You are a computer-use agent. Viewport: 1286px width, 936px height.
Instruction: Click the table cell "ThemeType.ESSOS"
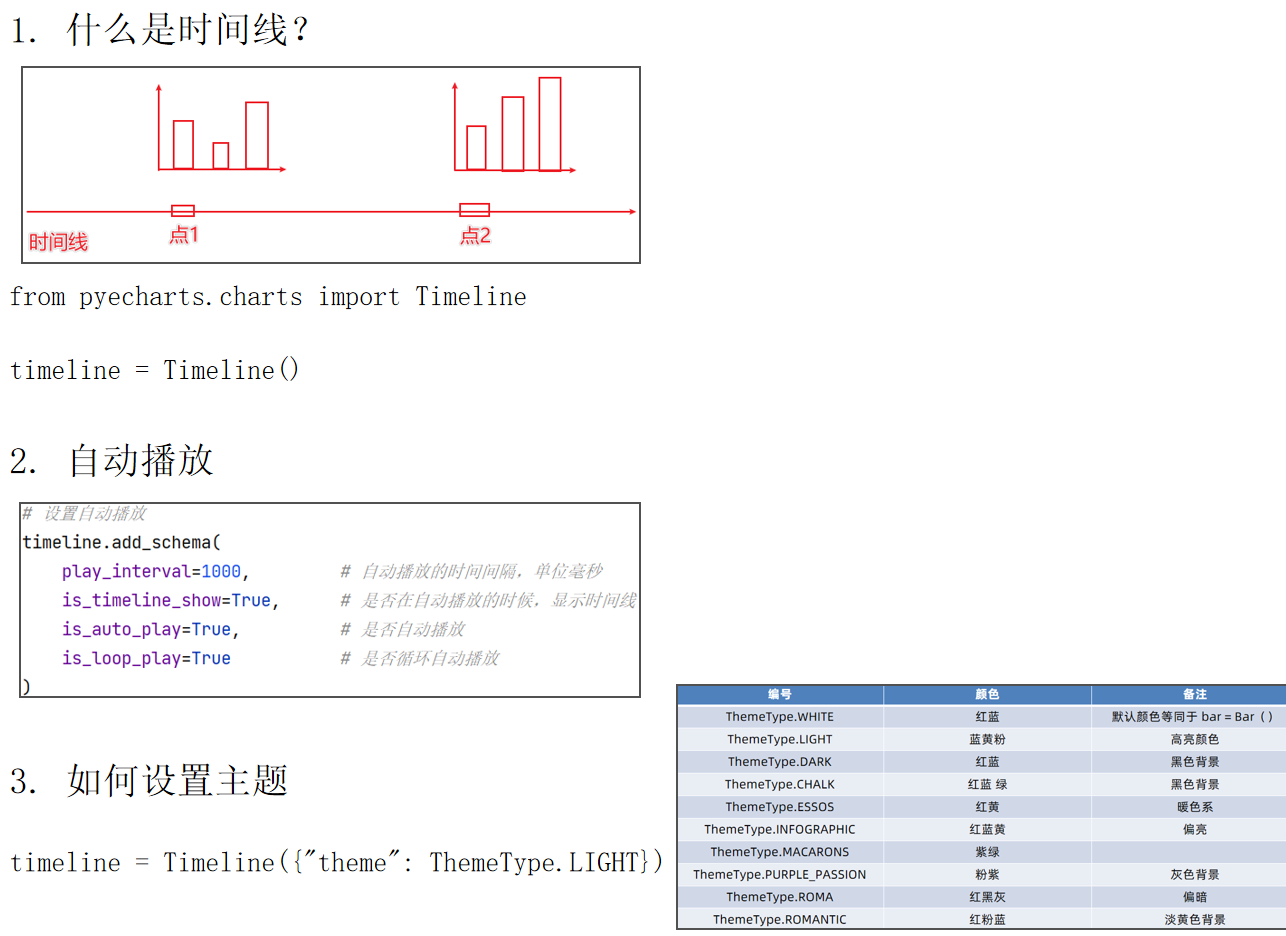[780, 807]
